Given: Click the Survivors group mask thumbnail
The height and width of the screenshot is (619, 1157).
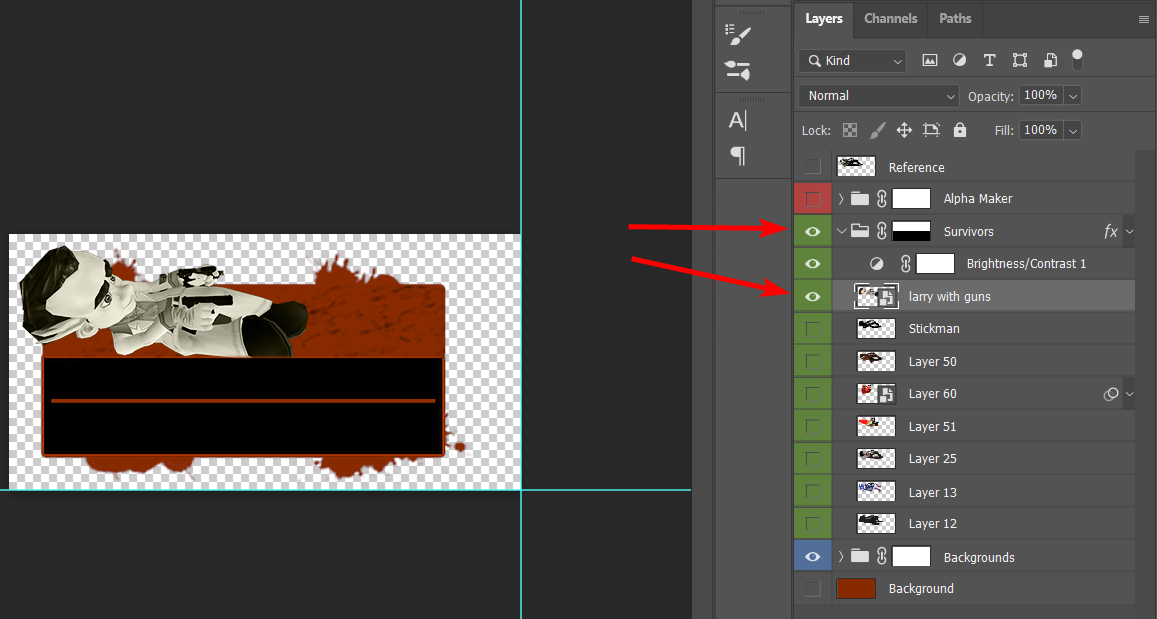Looking at the screenshot, I should point(911,232).
